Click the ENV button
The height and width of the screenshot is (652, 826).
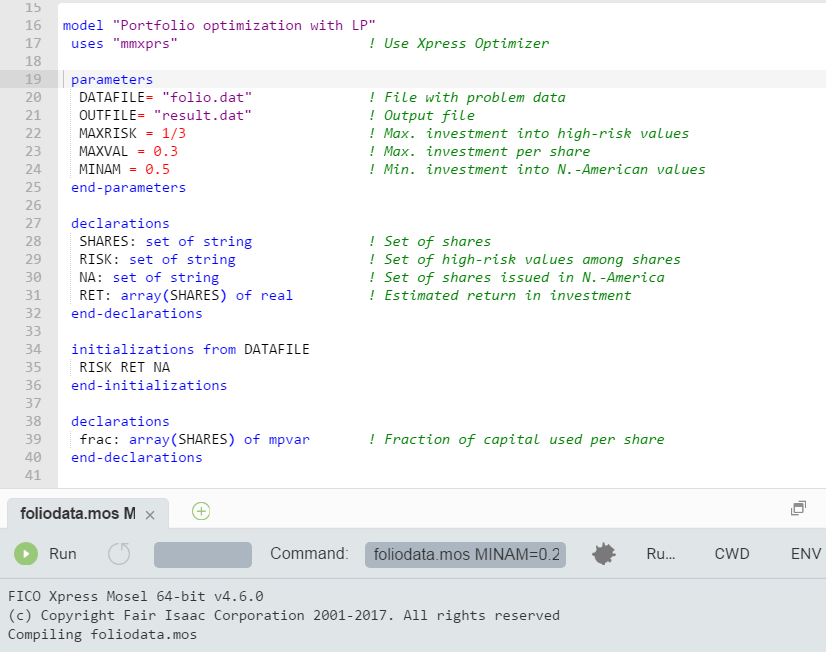click(806, 554)
